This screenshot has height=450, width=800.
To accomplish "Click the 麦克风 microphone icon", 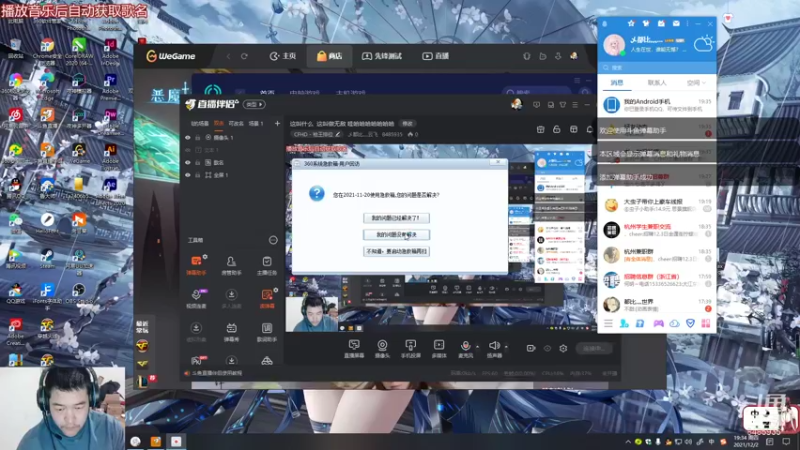I will [465, 345].
